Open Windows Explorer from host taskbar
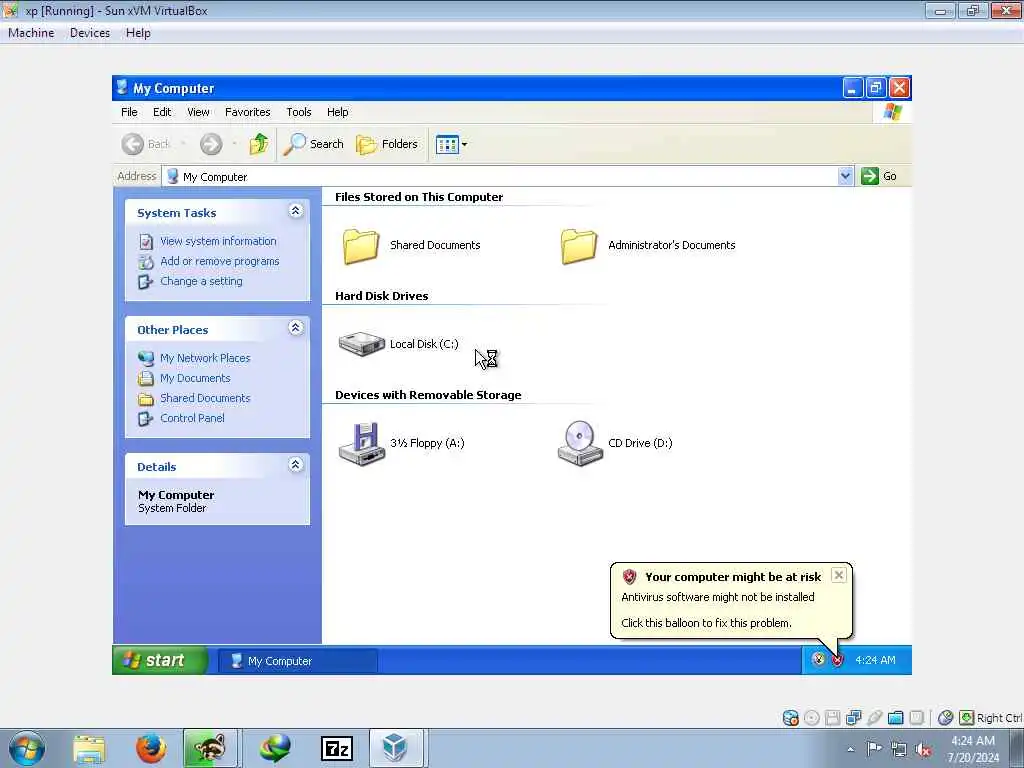Viewport: 1024px width, 768px height. (89, 748)
